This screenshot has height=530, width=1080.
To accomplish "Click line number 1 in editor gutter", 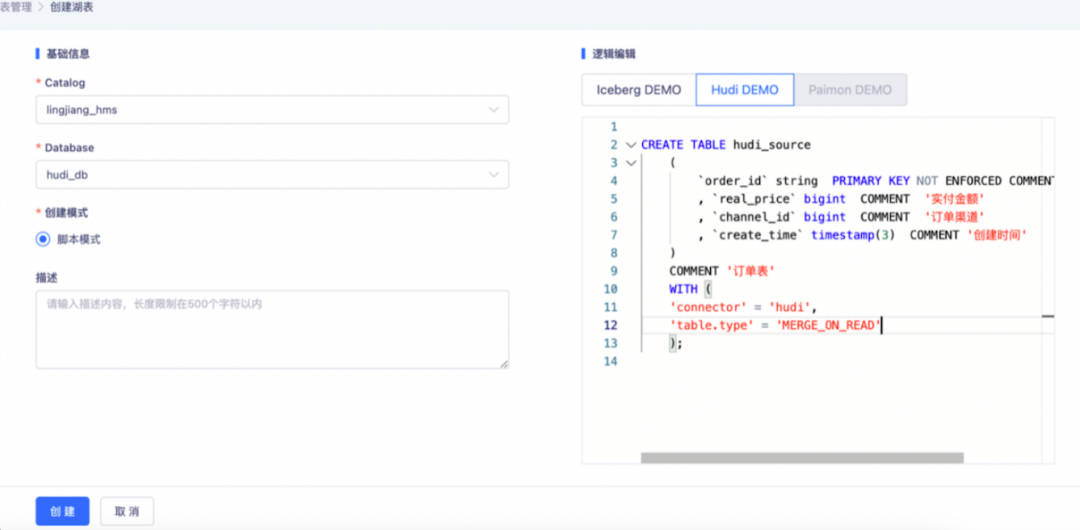I will (614, 128).
